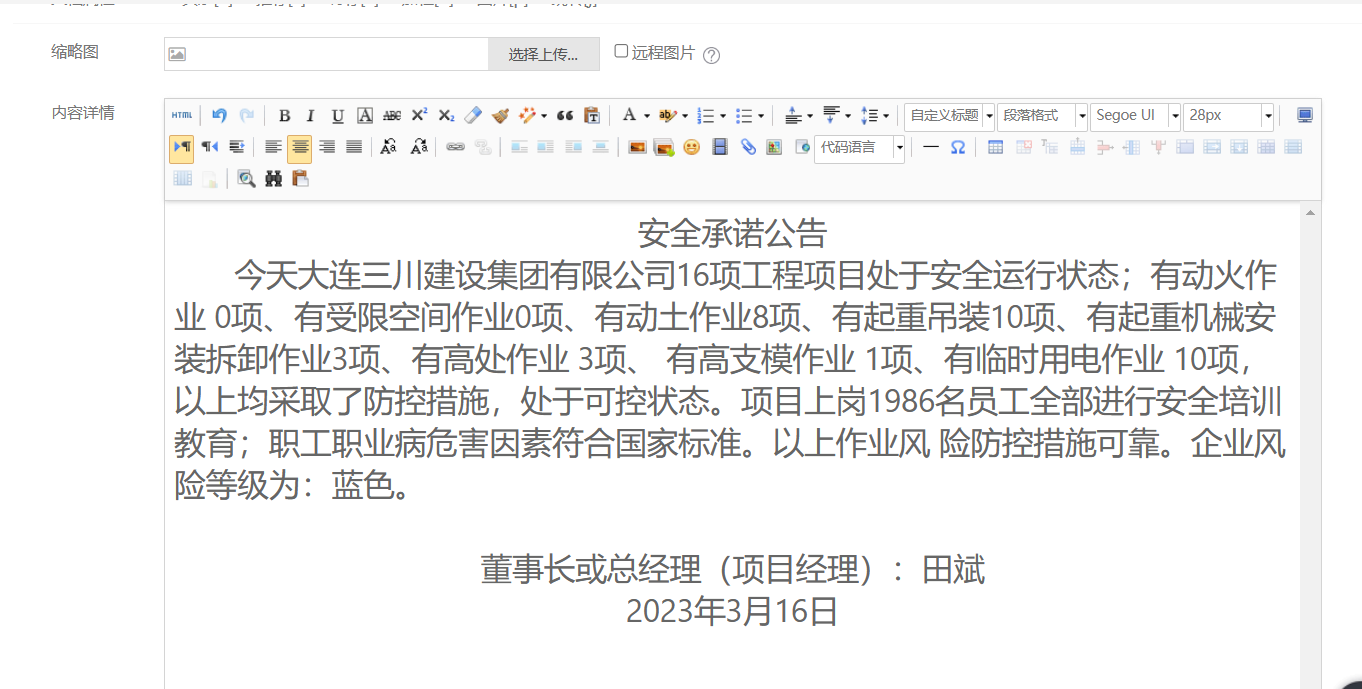Expand the unordered list options arrow
This screenshot has height=689, width=1362.
pyautogui.click(x=761, y=116)
